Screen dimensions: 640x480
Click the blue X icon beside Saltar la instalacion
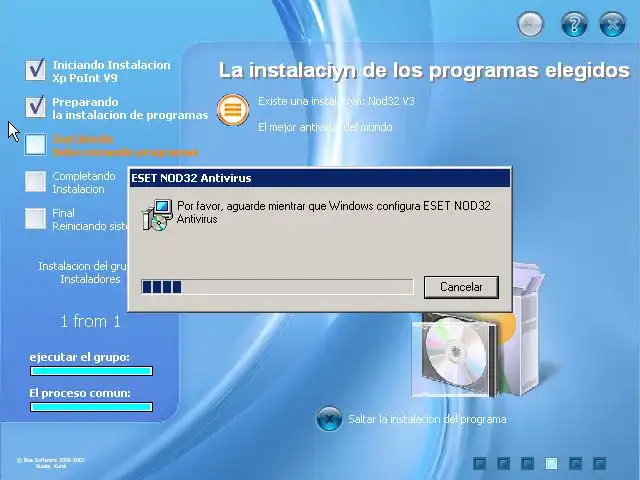point(329,419)
